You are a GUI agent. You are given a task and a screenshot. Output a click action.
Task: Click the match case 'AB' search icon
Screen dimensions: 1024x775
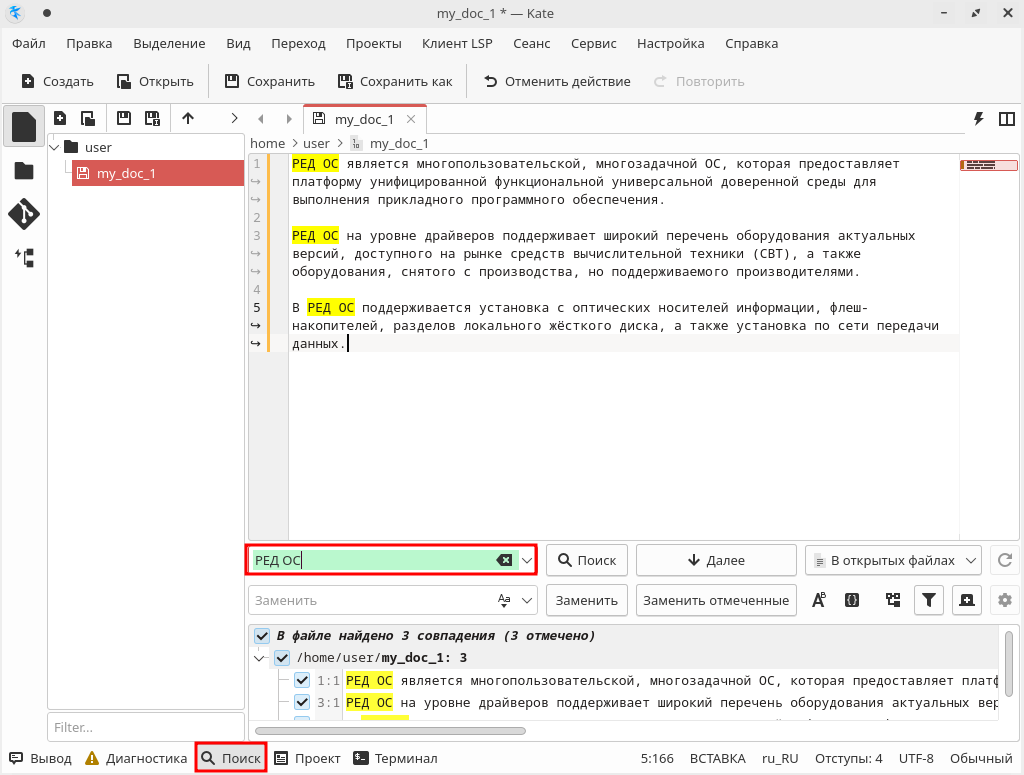point(818,600)
